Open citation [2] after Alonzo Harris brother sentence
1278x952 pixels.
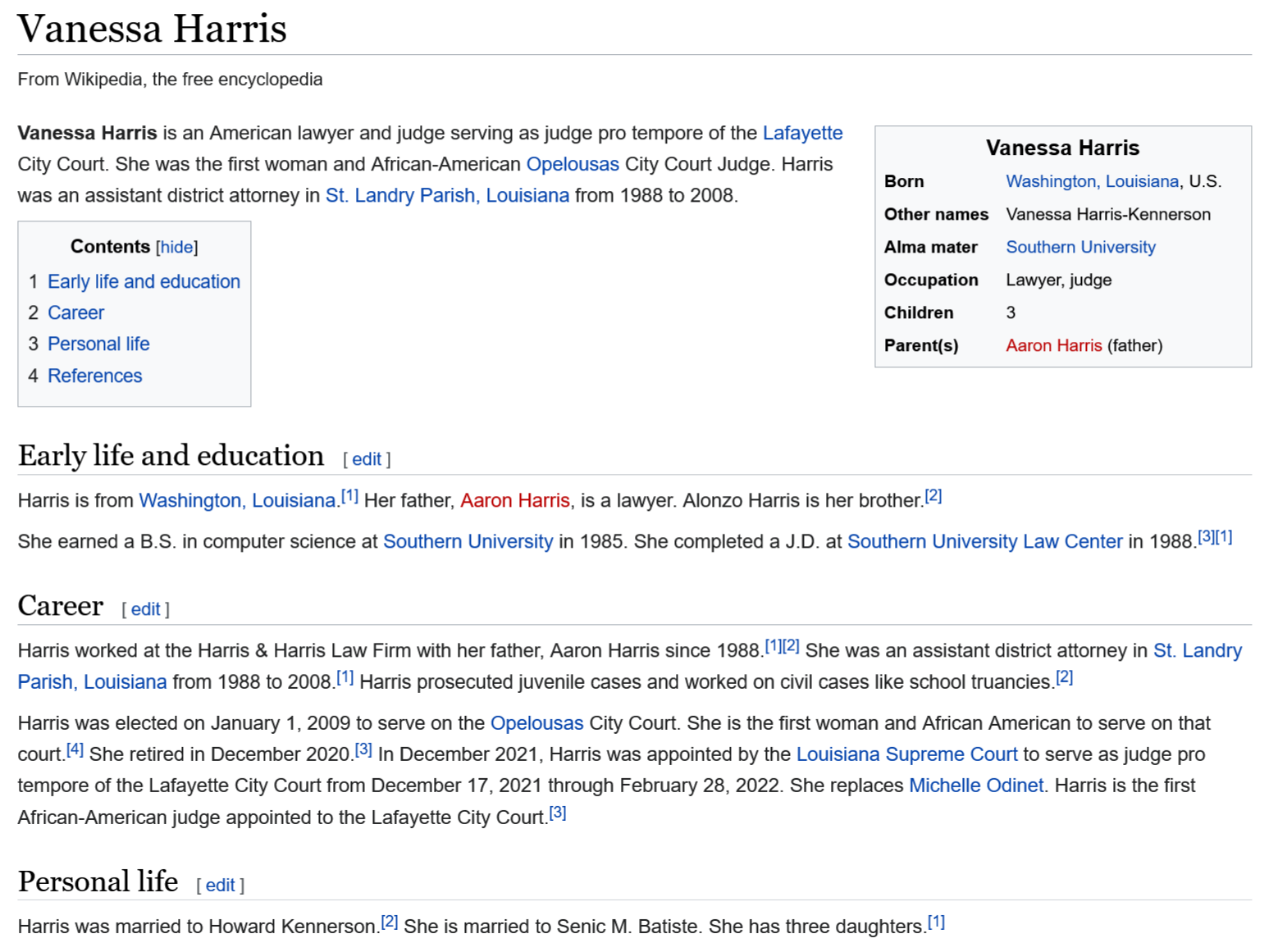tap(933, 495)
